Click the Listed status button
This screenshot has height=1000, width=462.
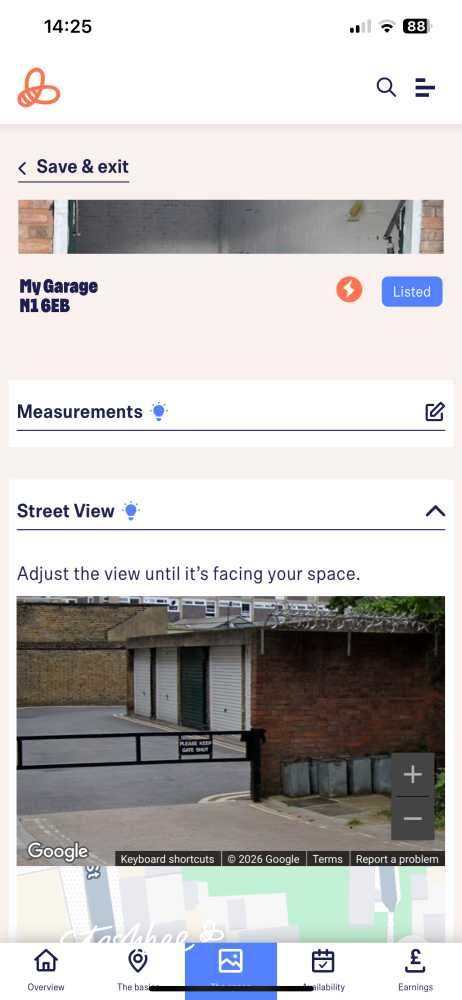point(412,291)
